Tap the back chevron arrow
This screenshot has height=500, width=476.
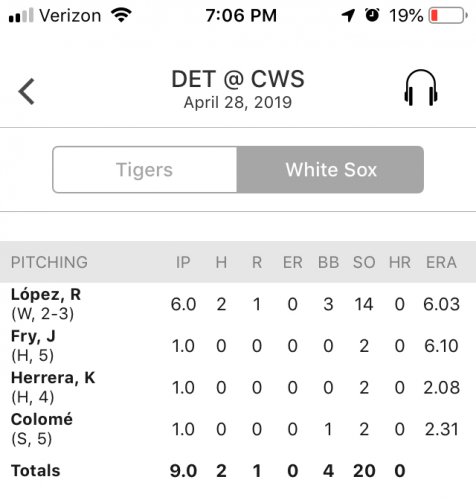click(27, 91)
